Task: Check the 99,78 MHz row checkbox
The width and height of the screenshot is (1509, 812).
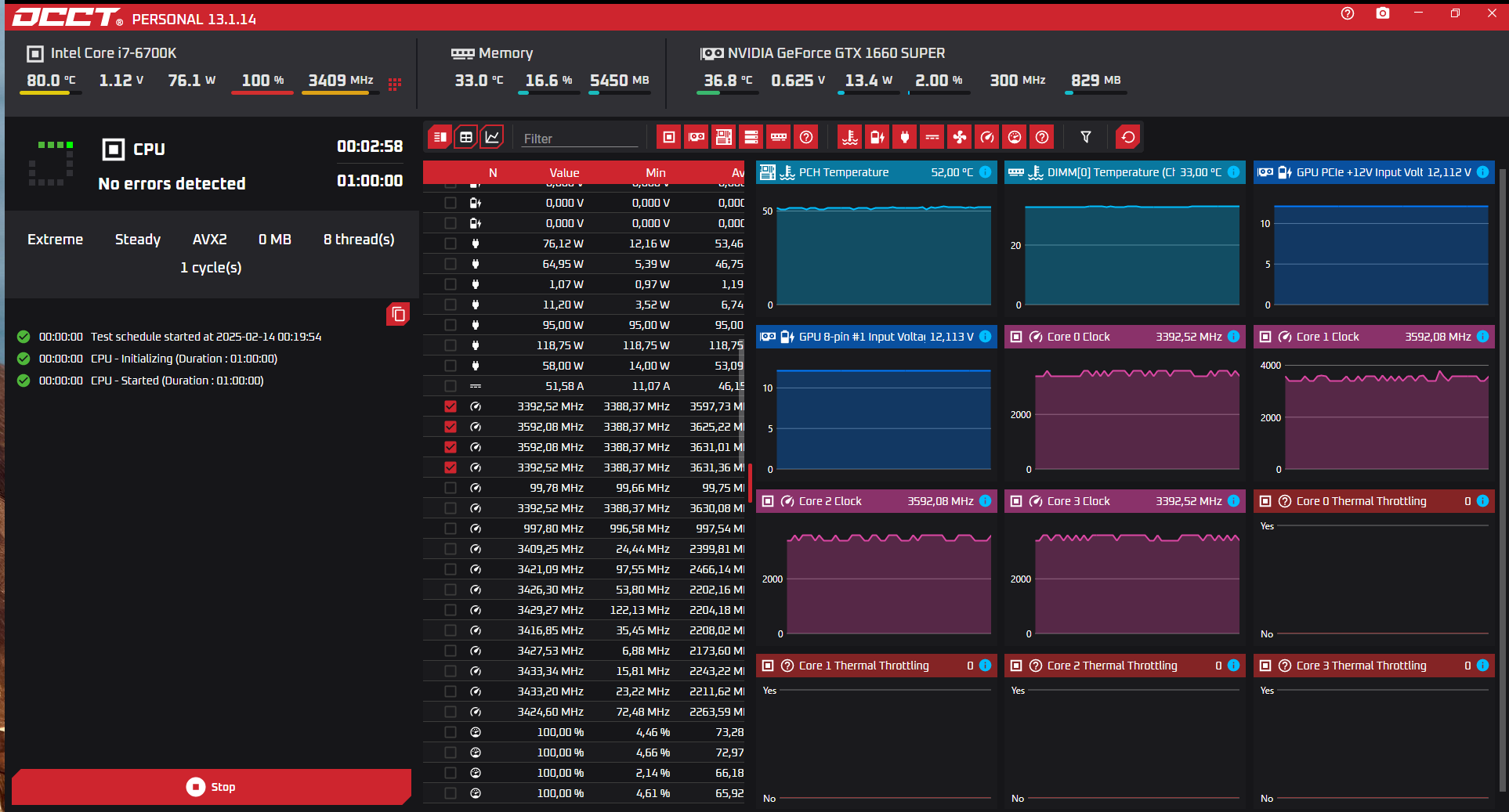Action: (451, 488)
